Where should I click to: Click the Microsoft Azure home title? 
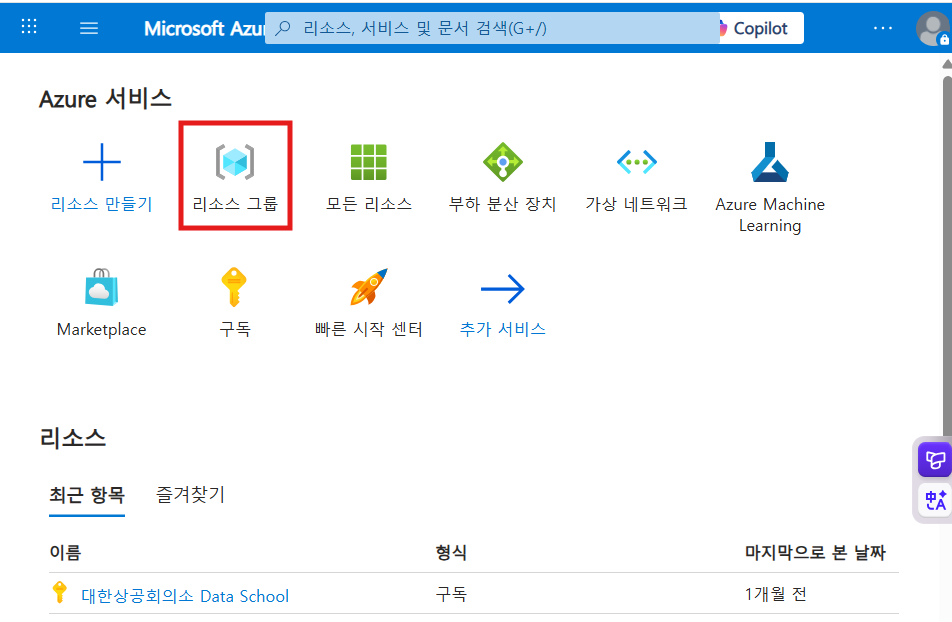click(204, 29)
